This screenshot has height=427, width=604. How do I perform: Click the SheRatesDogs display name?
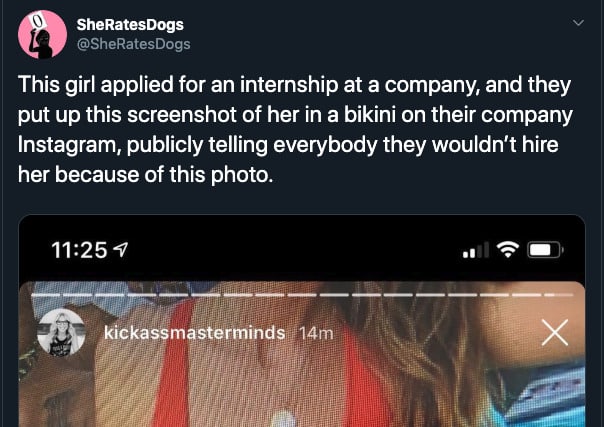pos(130,25)
